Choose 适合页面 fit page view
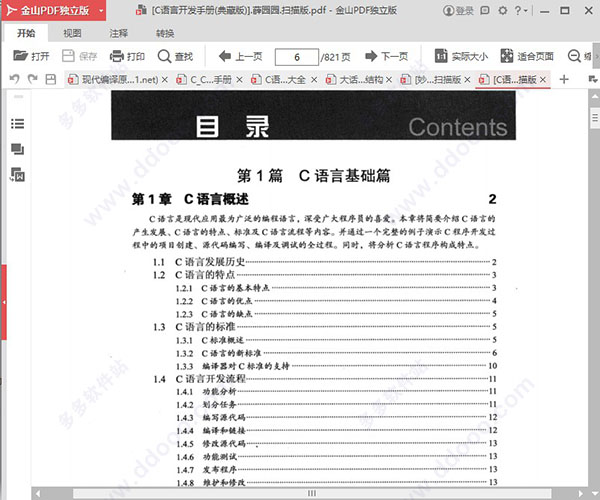This screenshot has width=600, height=500. (x=527, y=57)
